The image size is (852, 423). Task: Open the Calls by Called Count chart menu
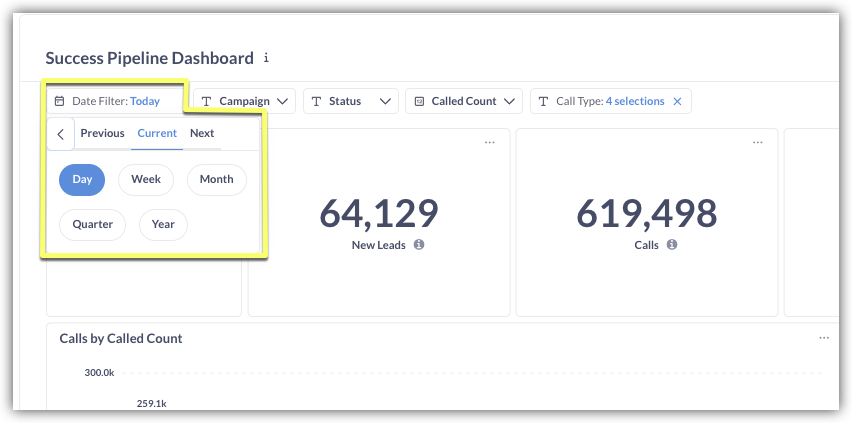click(x=824, y=338)
